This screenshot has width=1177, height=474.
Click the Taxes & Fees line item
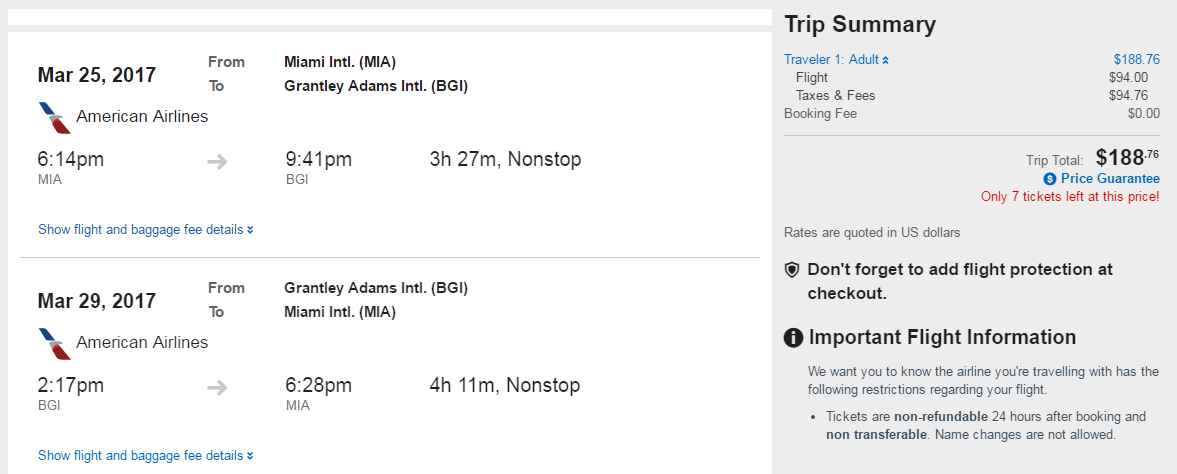coord(835,96)
